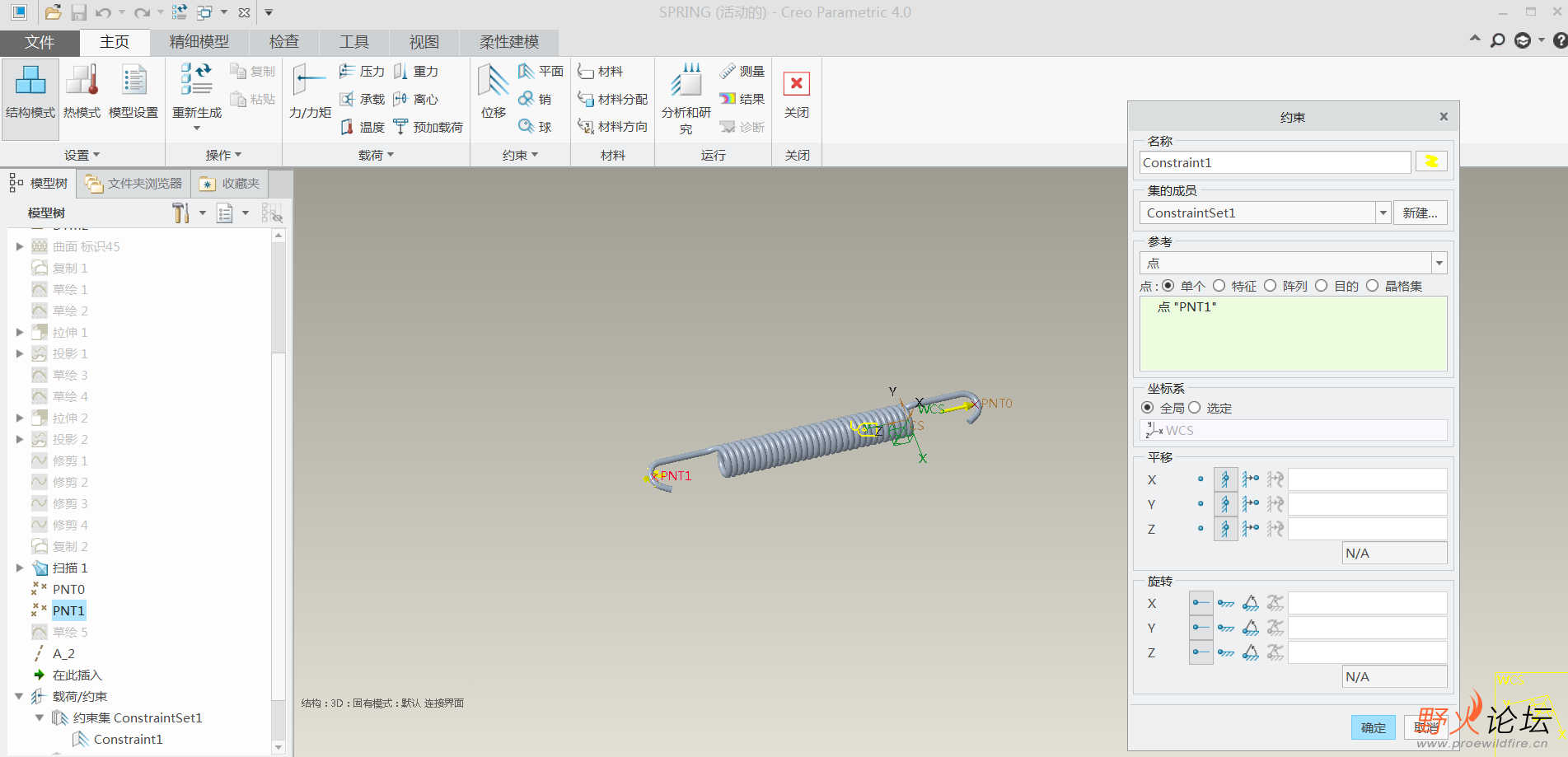Viewport: 1568px width, 757px height.
Task: Select the 阵列 pattern radio button
Action: 1270,286
